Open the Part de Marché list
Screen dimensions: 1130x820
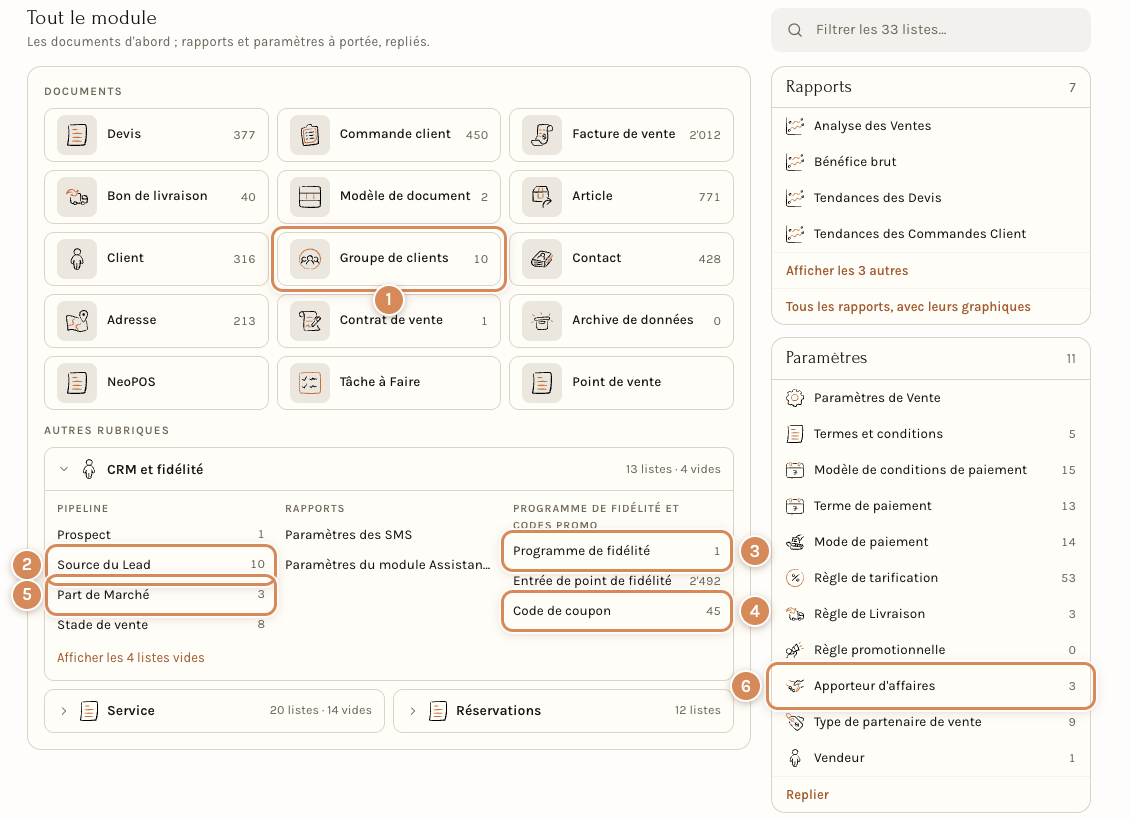pos(161,595)
